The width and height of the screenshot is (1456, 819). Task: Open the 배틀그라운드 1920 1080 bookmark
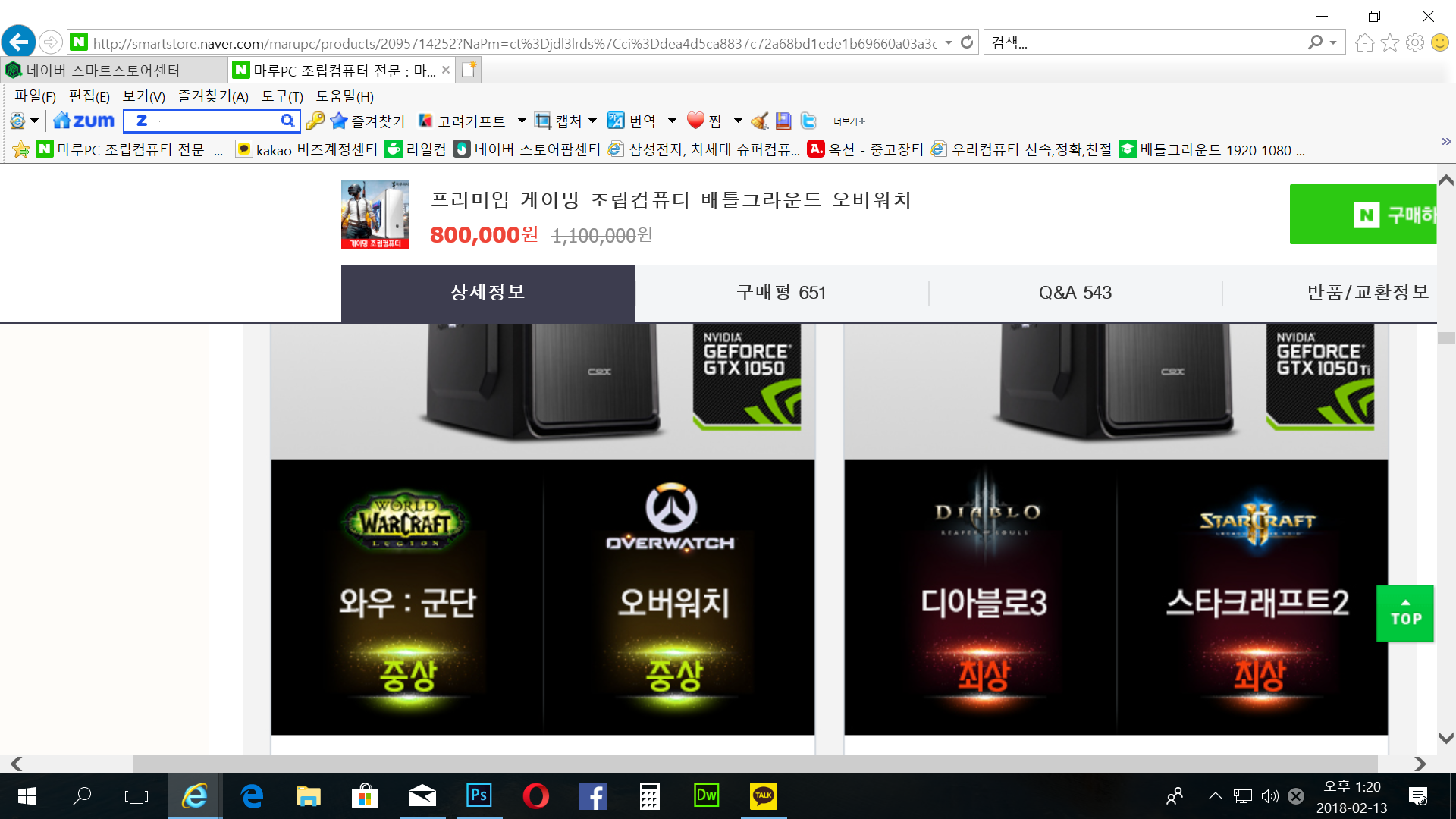click(x=1212, y=150)
